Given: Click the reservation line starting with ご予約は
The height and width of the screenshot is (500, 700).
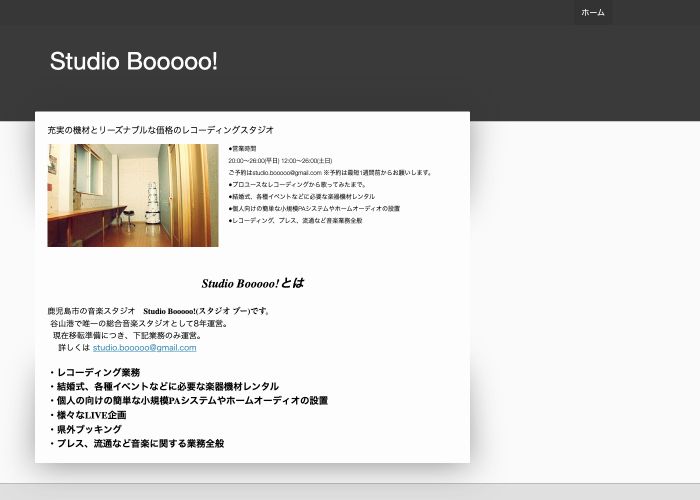Looking at the screenshot, I should click(x=330, y=173).
